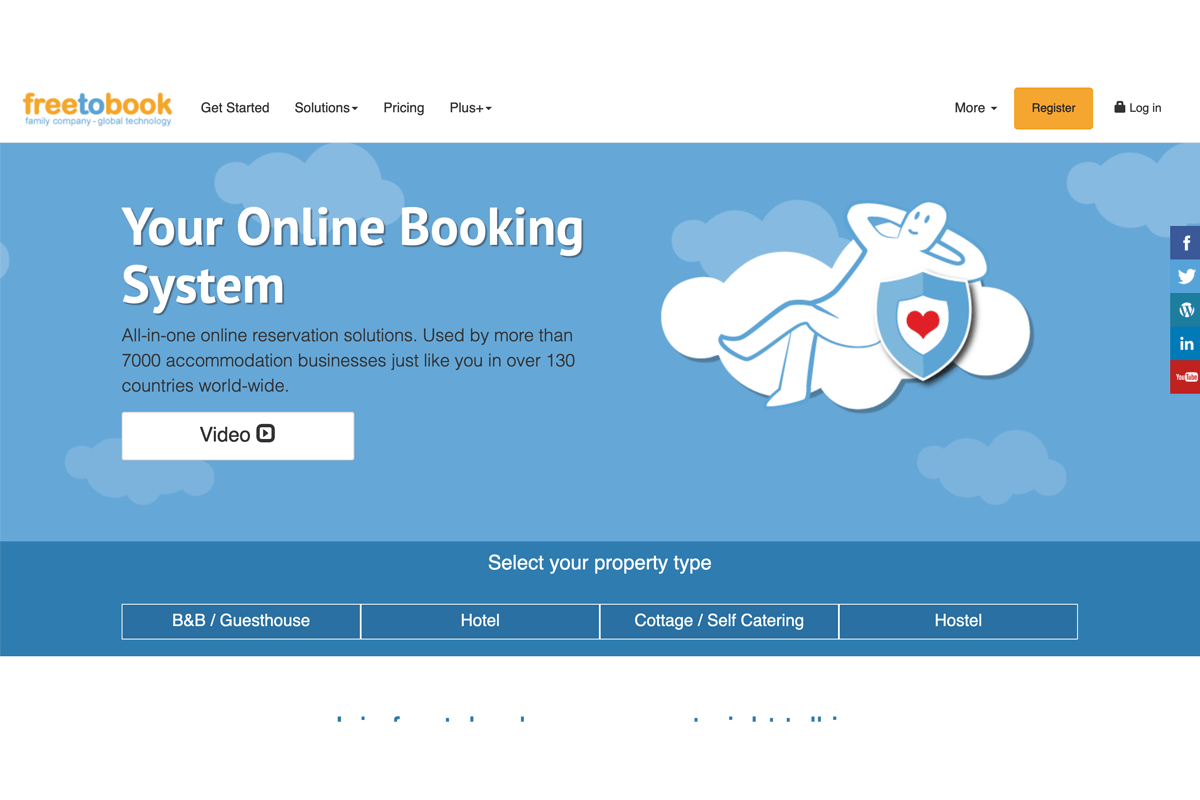This screenshot has height=800, width=1200.
Task: Expand the Solutions dropdown menu
Action: click(326, 108)
